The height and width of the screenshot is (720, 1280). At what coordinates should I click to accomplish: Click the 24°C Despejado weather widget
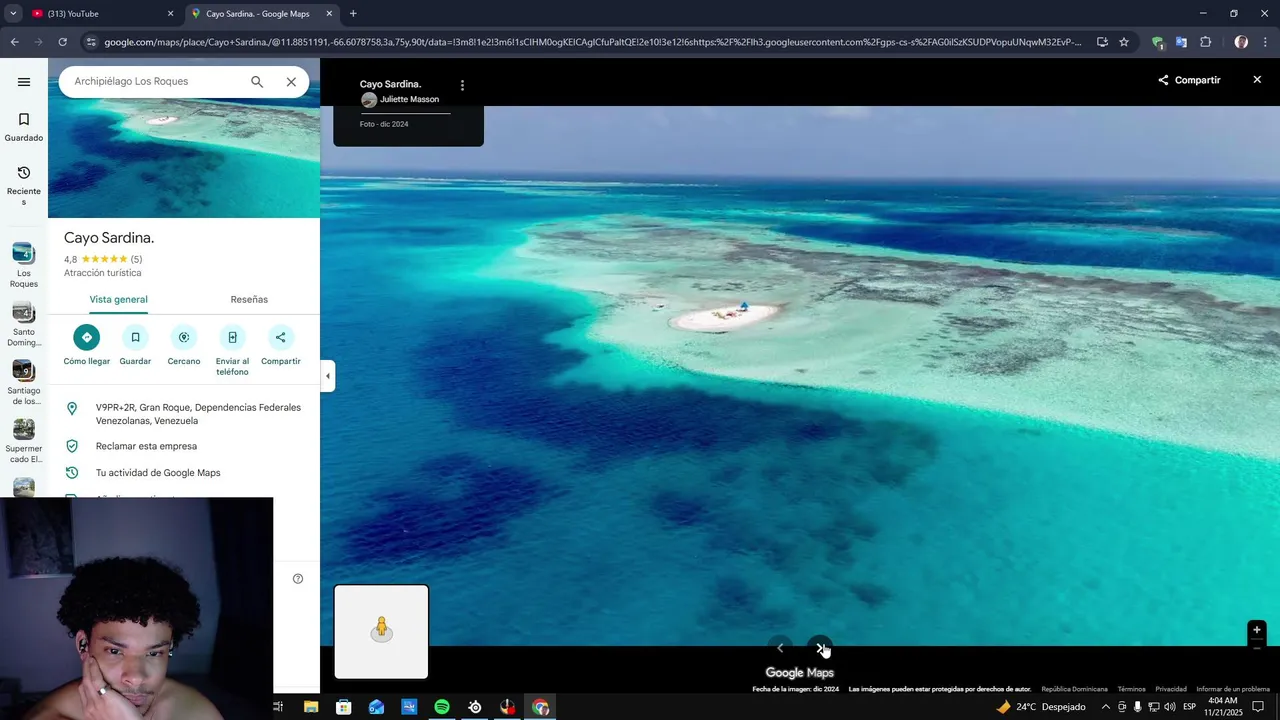(1040, 707)
